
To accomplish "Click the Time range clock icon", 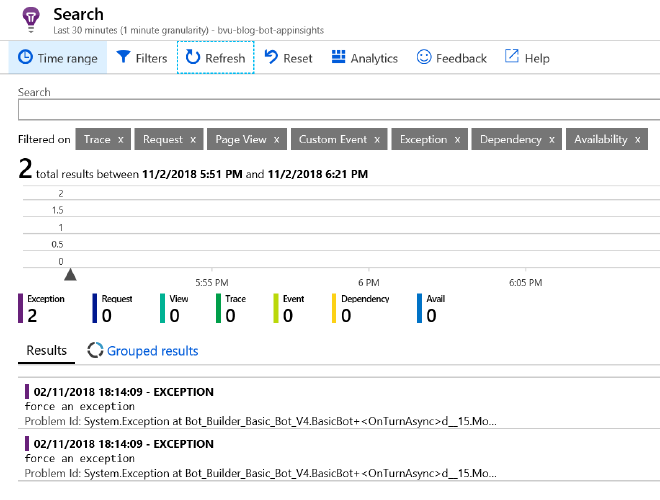I will coord(26,58).
